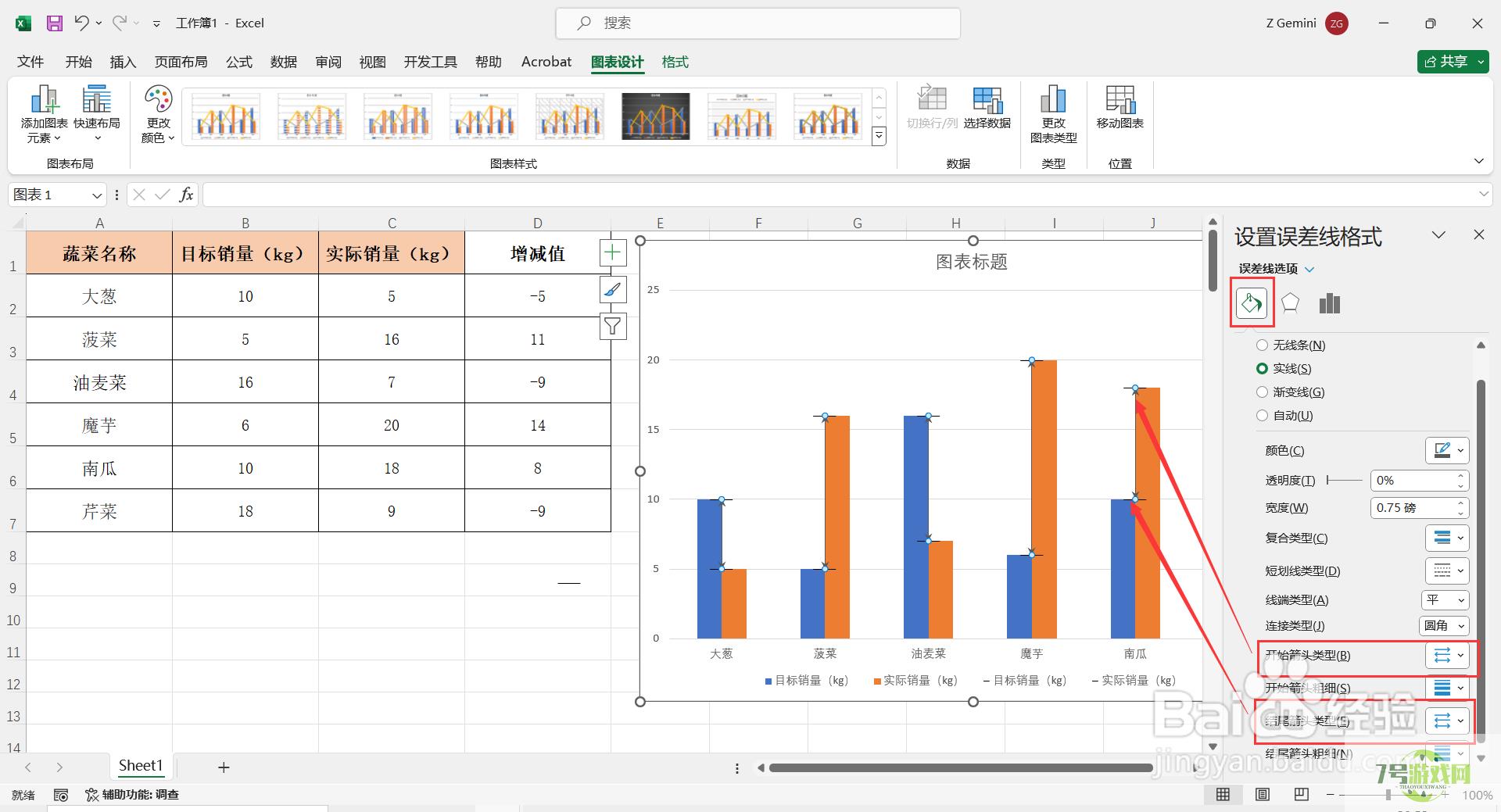1501x812 pixels.
Task: Click the Save icon in the title bar
Action: click(54, 23)
